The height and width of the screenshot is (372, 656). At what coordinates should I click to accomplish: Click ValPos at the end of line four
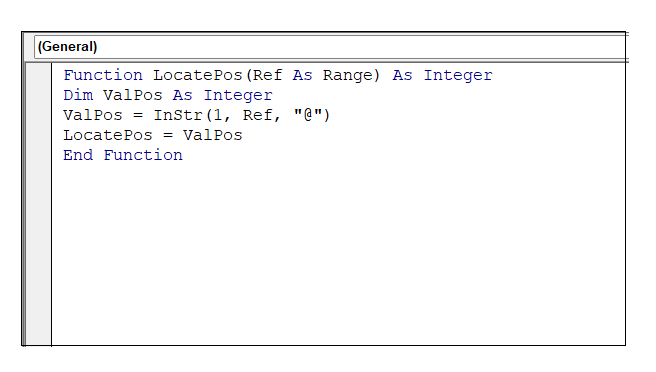click(x=213, y=135)
